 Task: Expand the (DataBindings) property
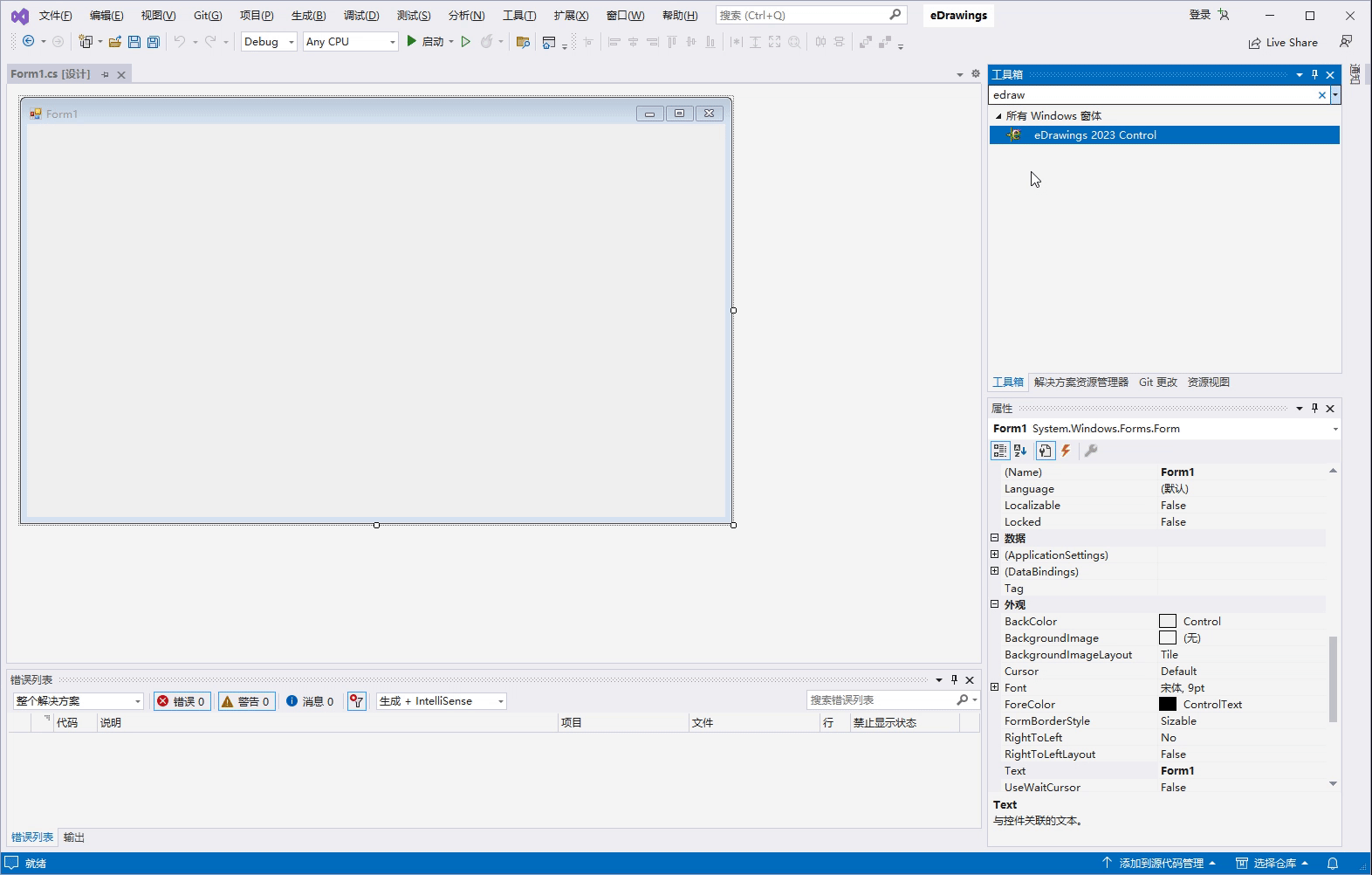[994, 571]
